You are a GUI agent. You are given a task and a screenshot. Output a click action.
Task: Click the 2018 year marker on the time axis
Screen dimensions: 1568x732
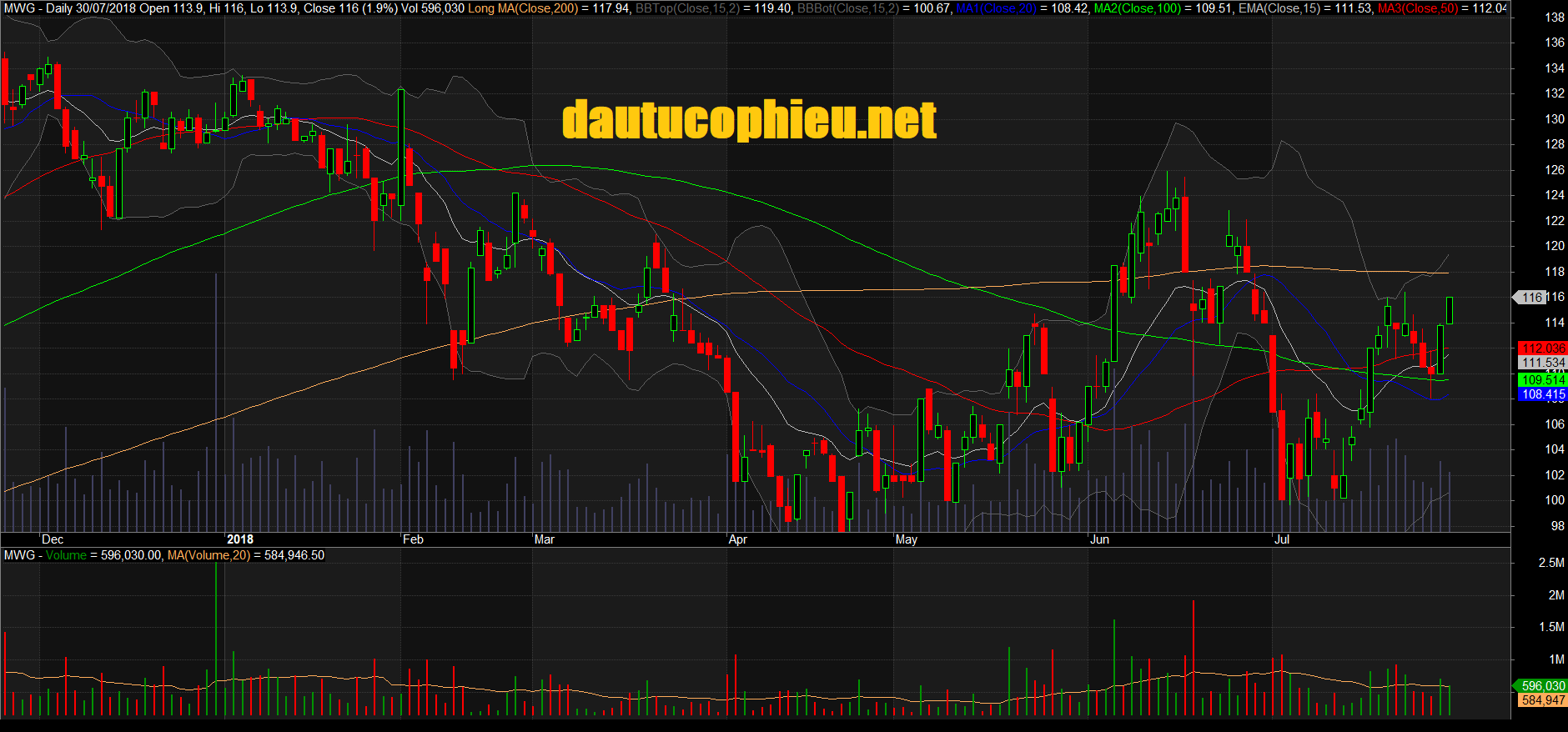(239, 539)
